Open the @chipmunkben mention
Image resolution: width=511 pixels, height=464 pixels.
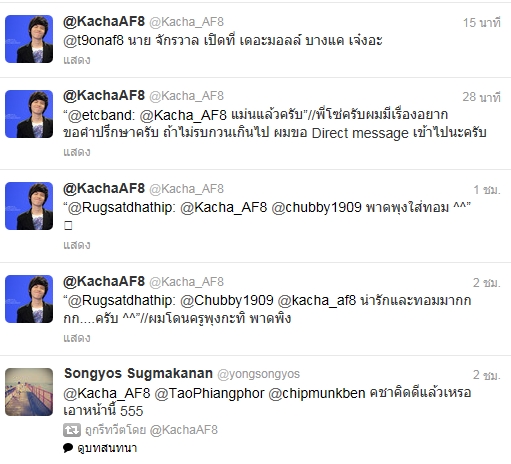pos(317,393)
